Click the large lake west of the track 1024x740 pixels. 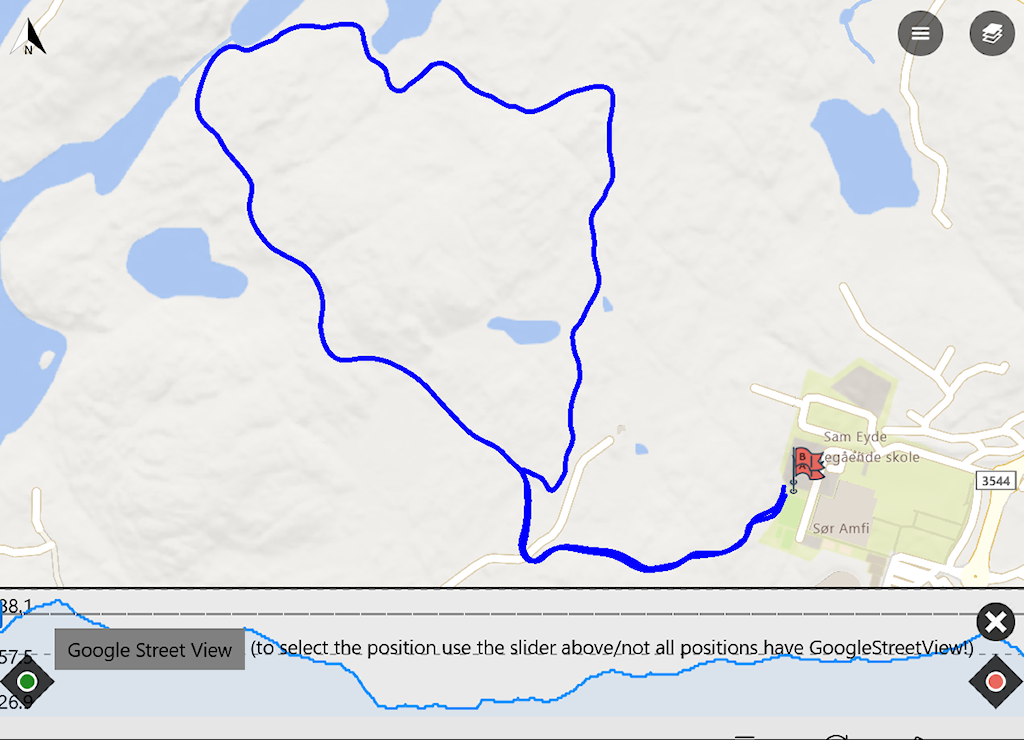(x=185, y=263)
